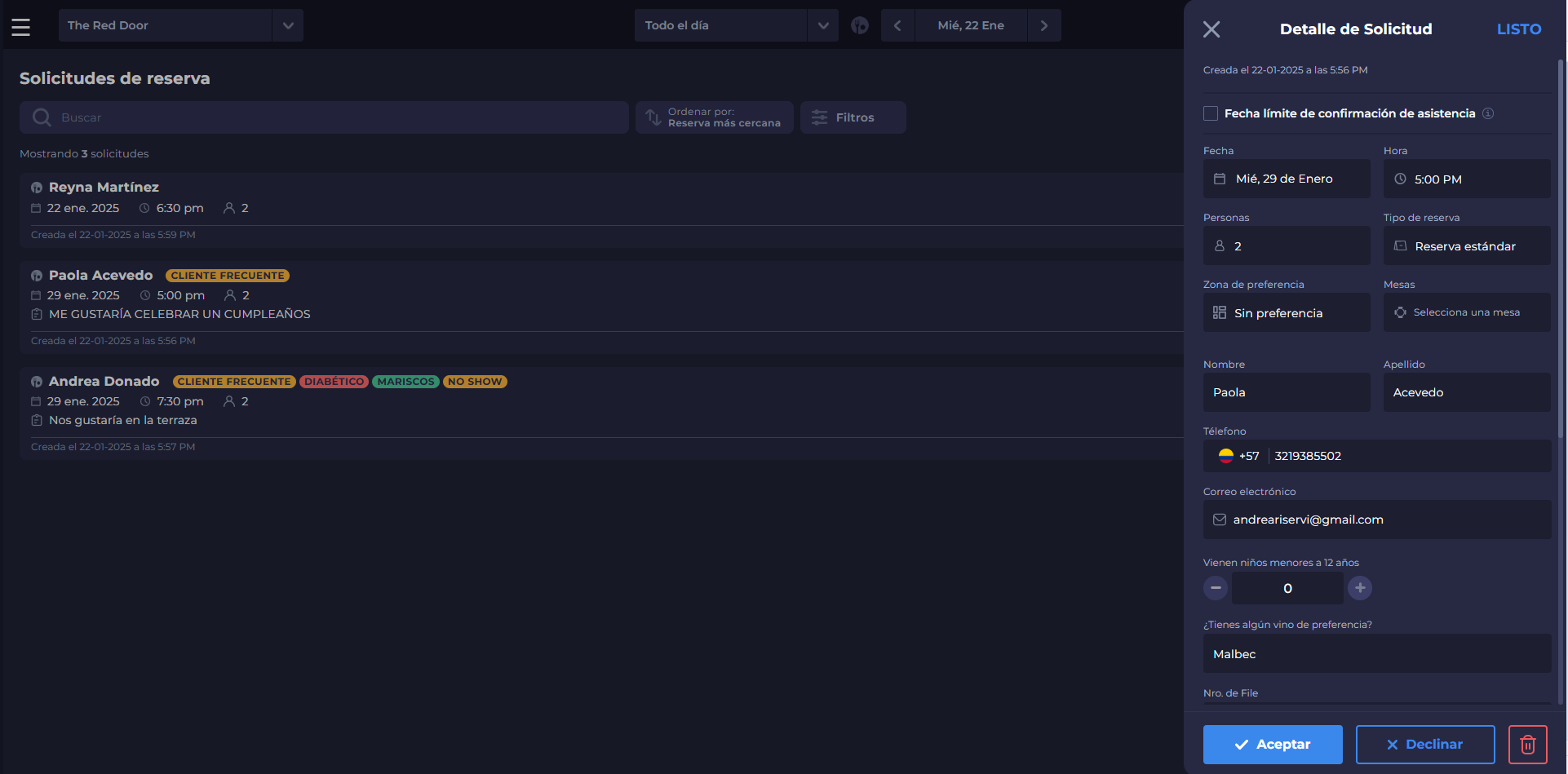The image size is (1568, 774).
Task: Go to the next day arrow
Action: (1044, 25)
